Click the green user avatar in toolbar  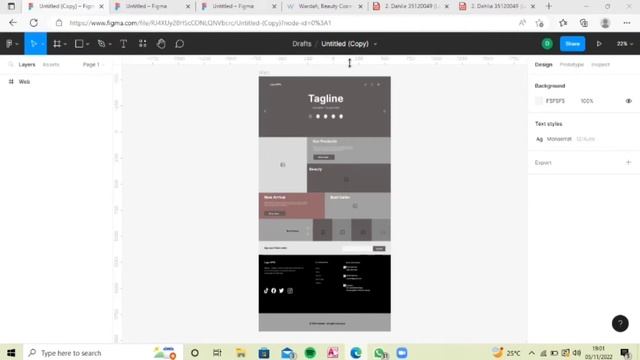tap(547, 44)
